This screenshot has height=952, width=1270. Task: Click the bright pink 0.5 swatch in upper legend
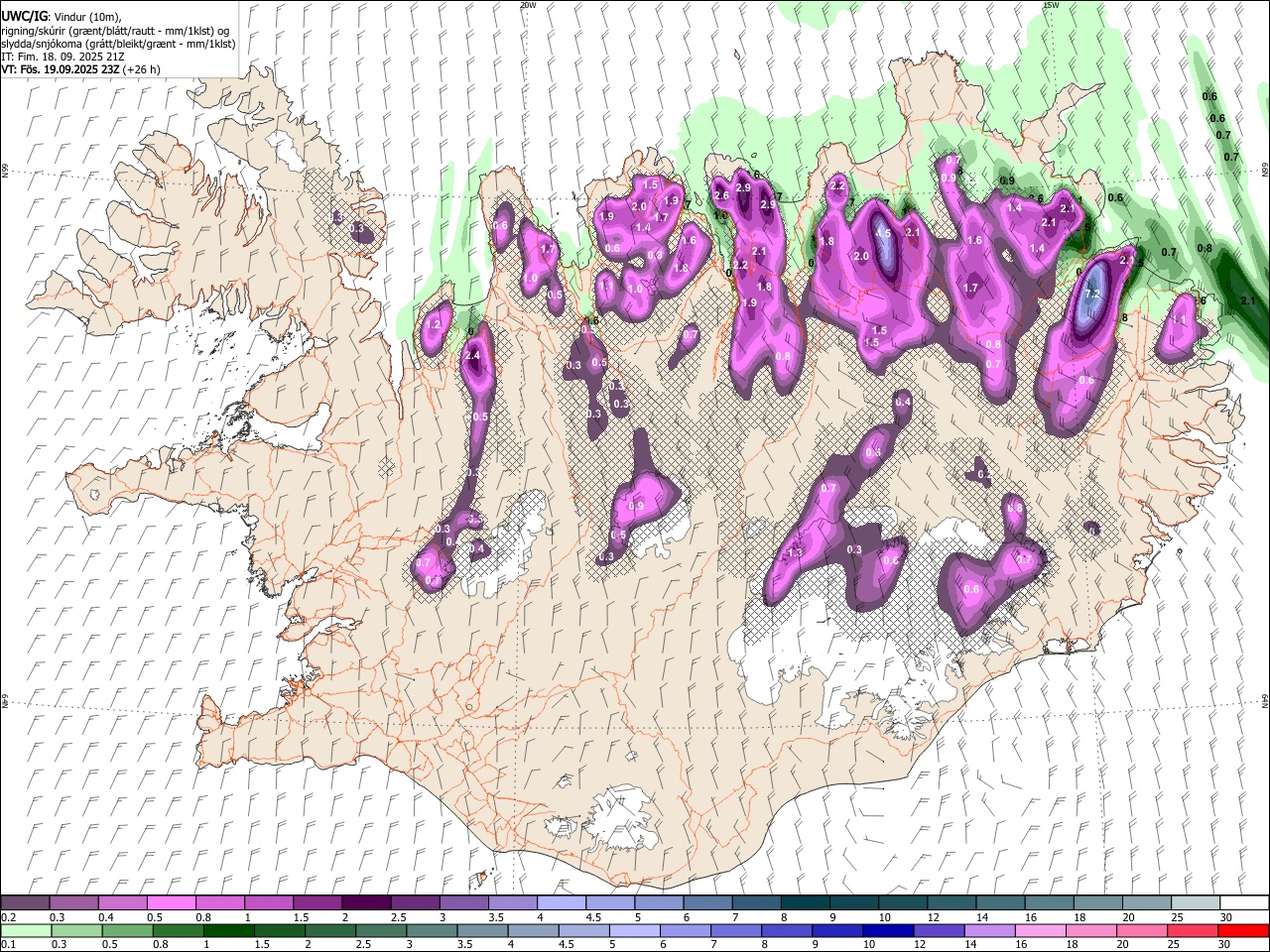(x=171, y=903)
